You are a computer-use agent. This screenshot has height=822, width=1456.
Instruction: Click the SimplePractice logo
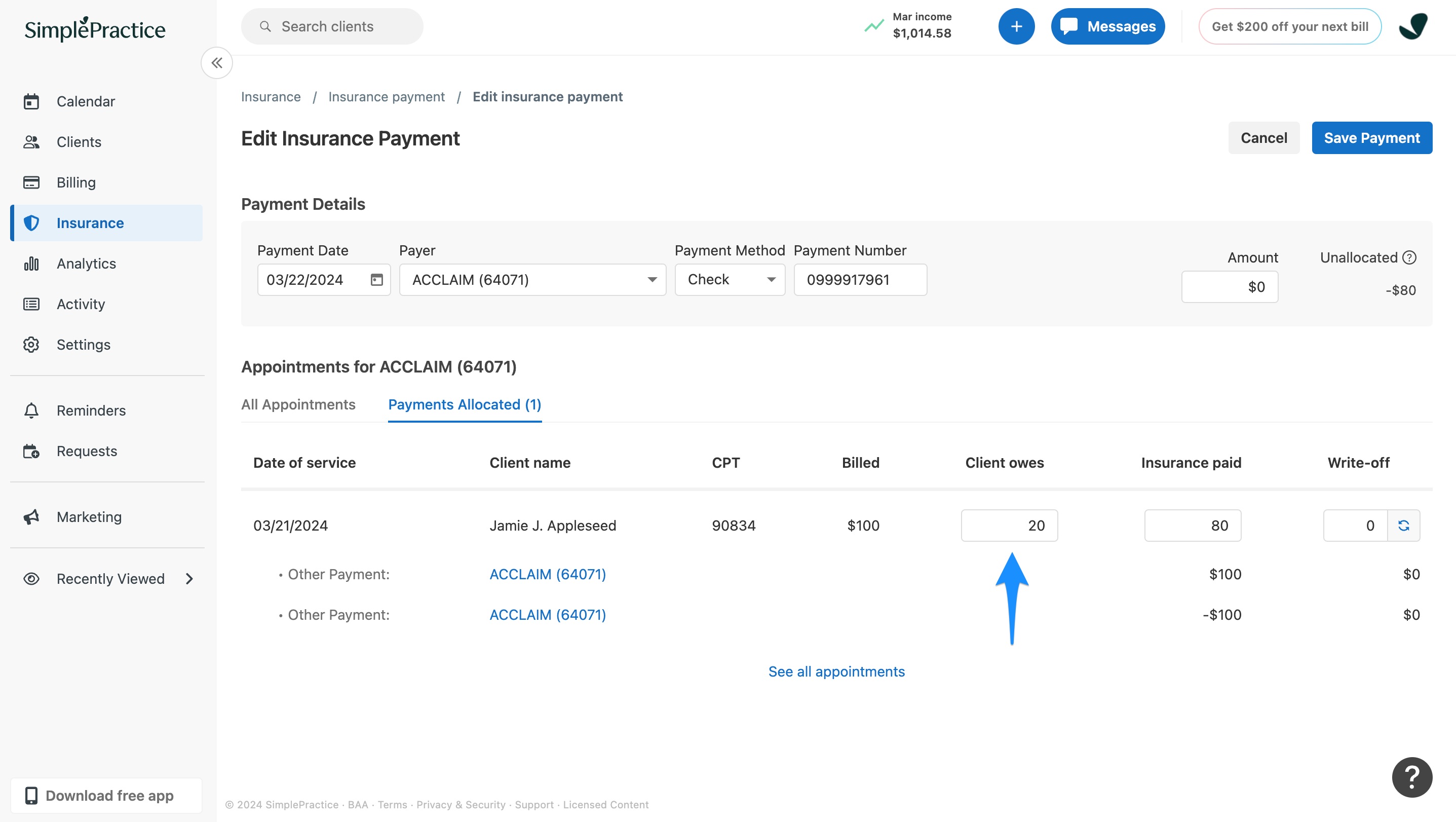point(95,29)
